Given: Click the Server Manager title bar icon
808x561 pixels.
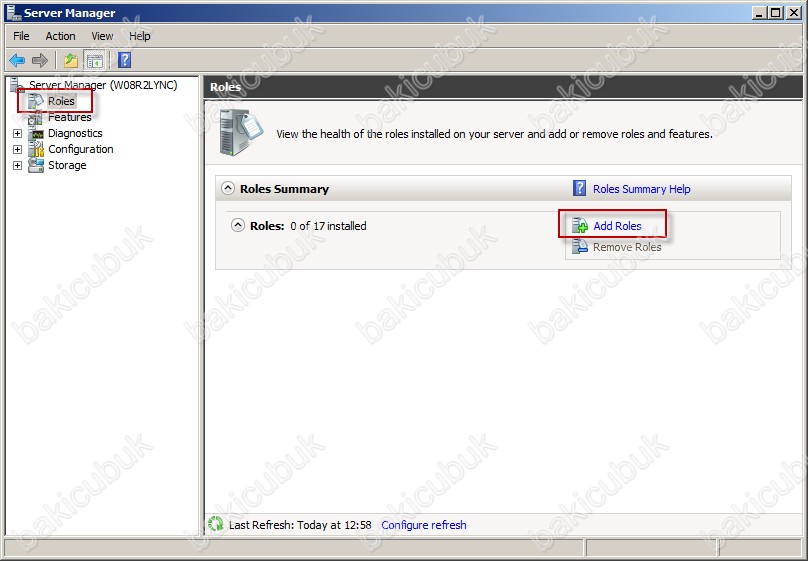Looking at the screenshot, I should pos(14,12).
